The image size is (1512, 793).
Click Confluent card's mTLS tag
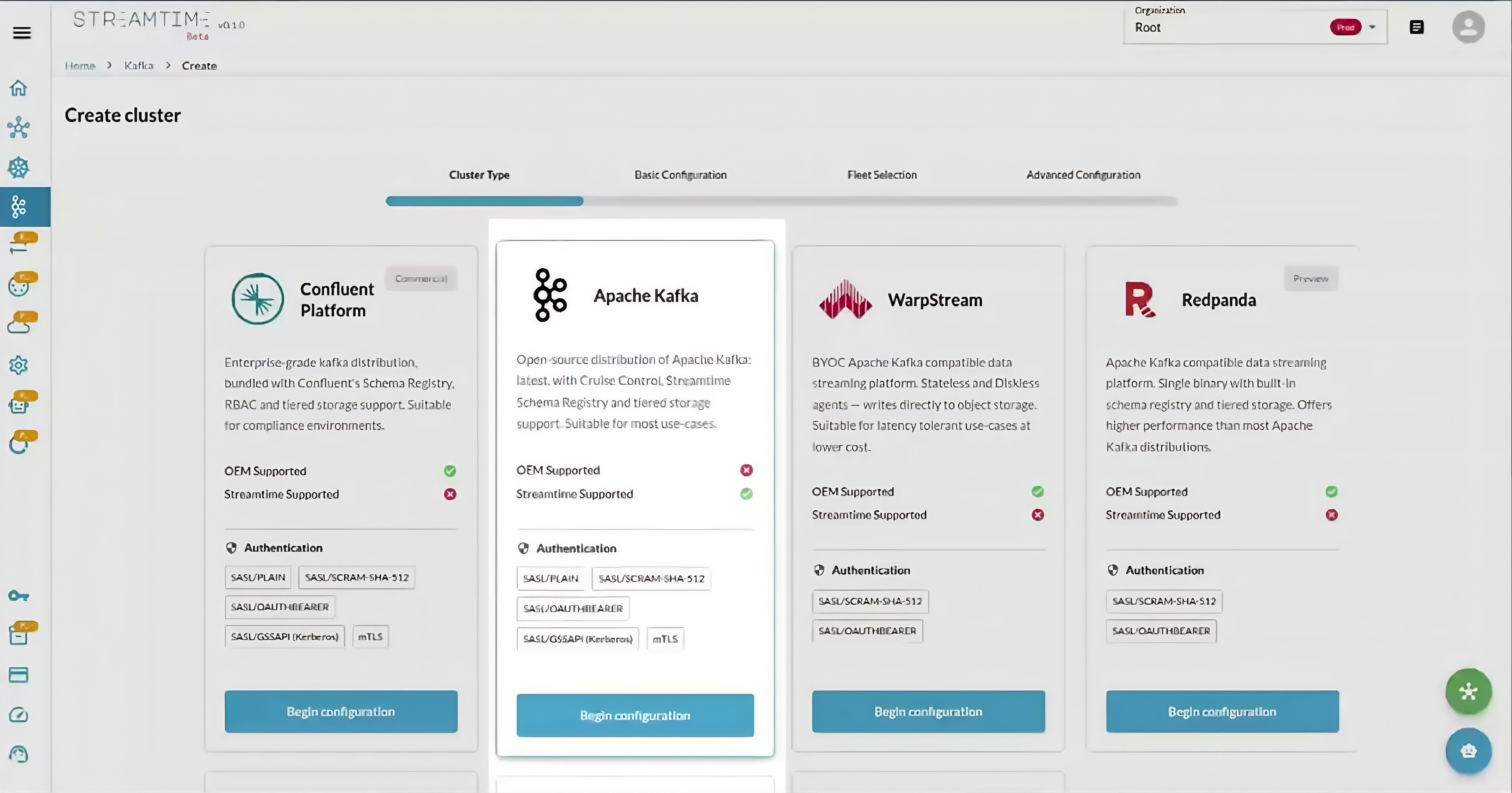pyautogui.click(x=370, y=636)
